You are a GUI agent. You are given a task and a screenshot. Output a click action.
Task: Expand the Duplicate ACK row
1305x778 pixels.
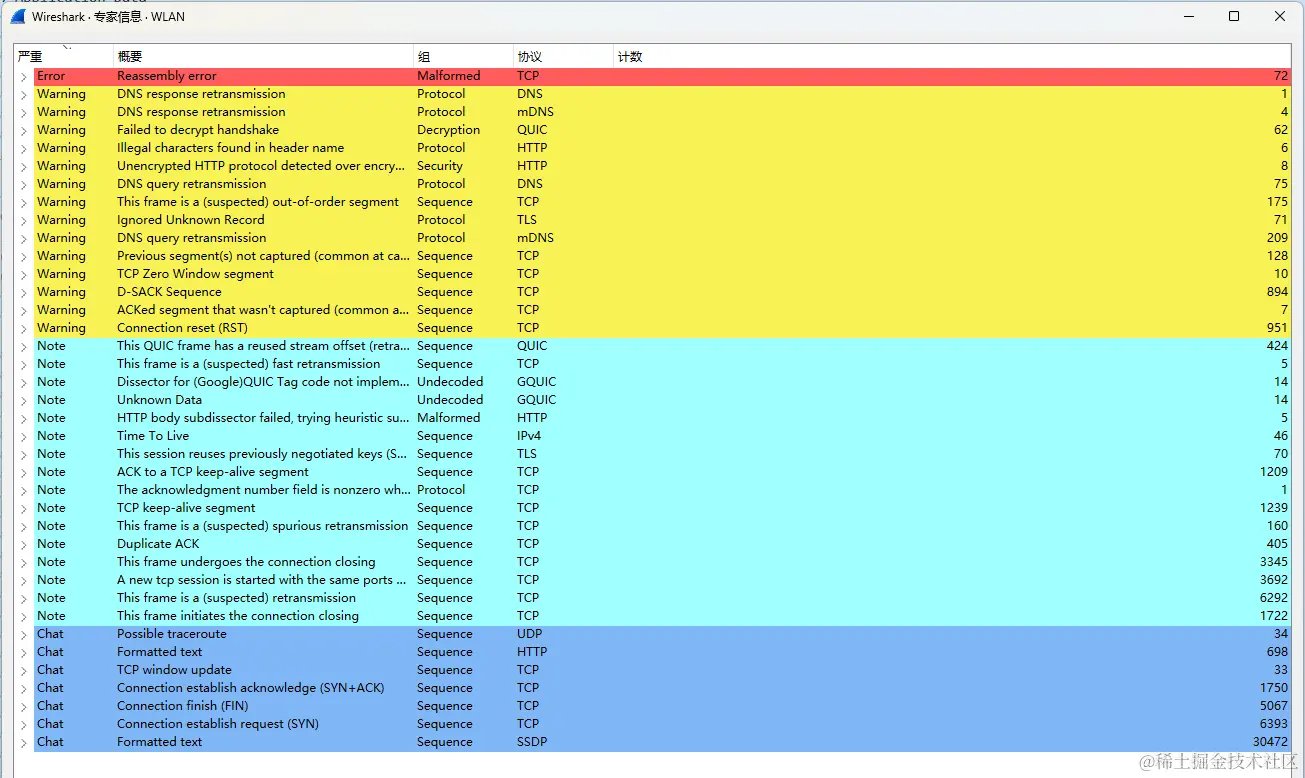23,544
